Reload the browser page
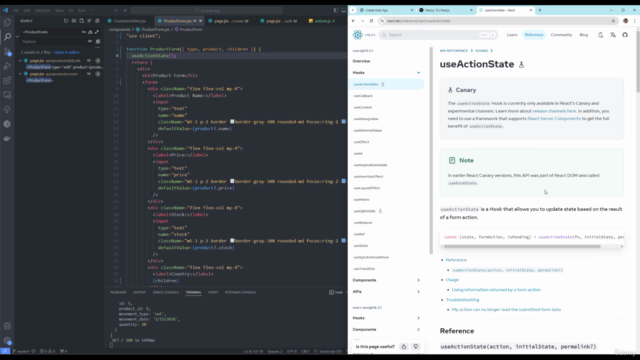The height and width of the screenshot is (360, 640). (371, 21)
